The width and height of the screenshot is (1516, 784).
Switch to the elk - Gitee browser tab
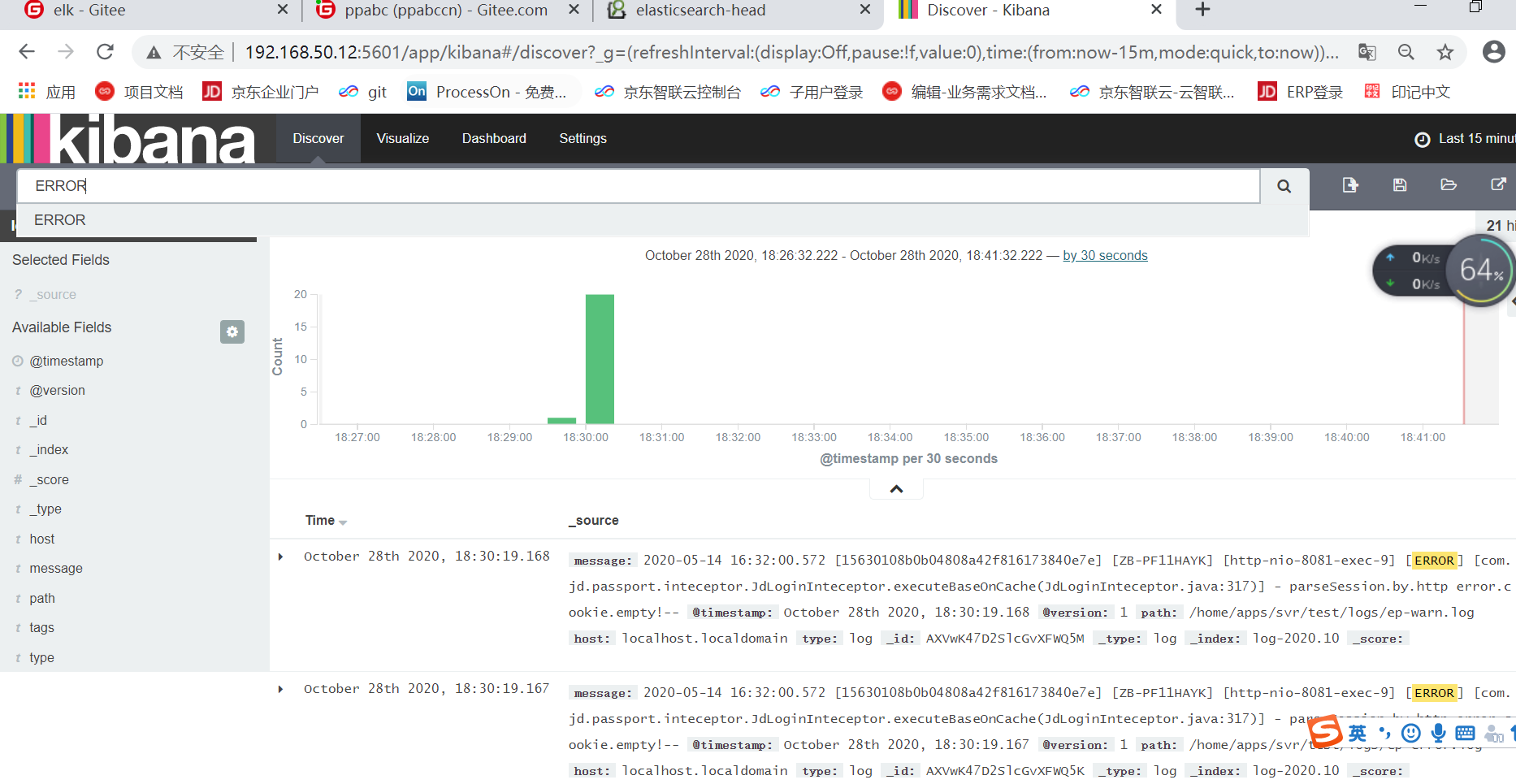point(154,11)
